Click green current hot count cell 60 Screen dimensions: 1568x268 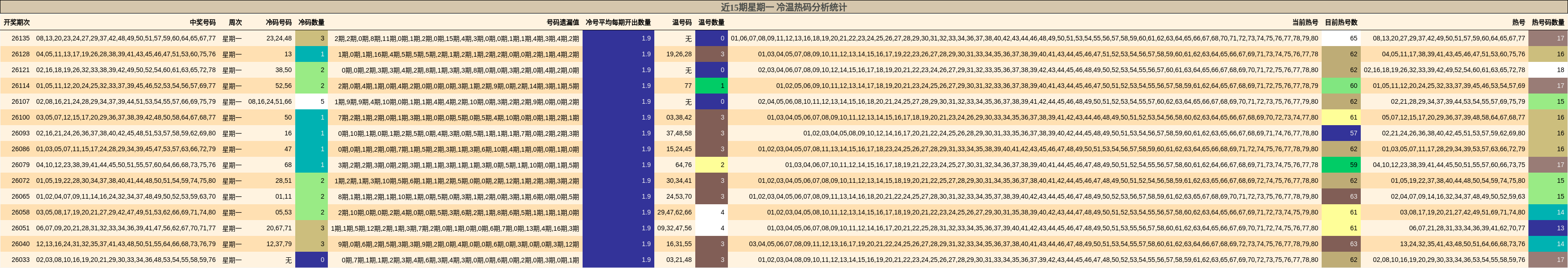(x=1342, y=86)
